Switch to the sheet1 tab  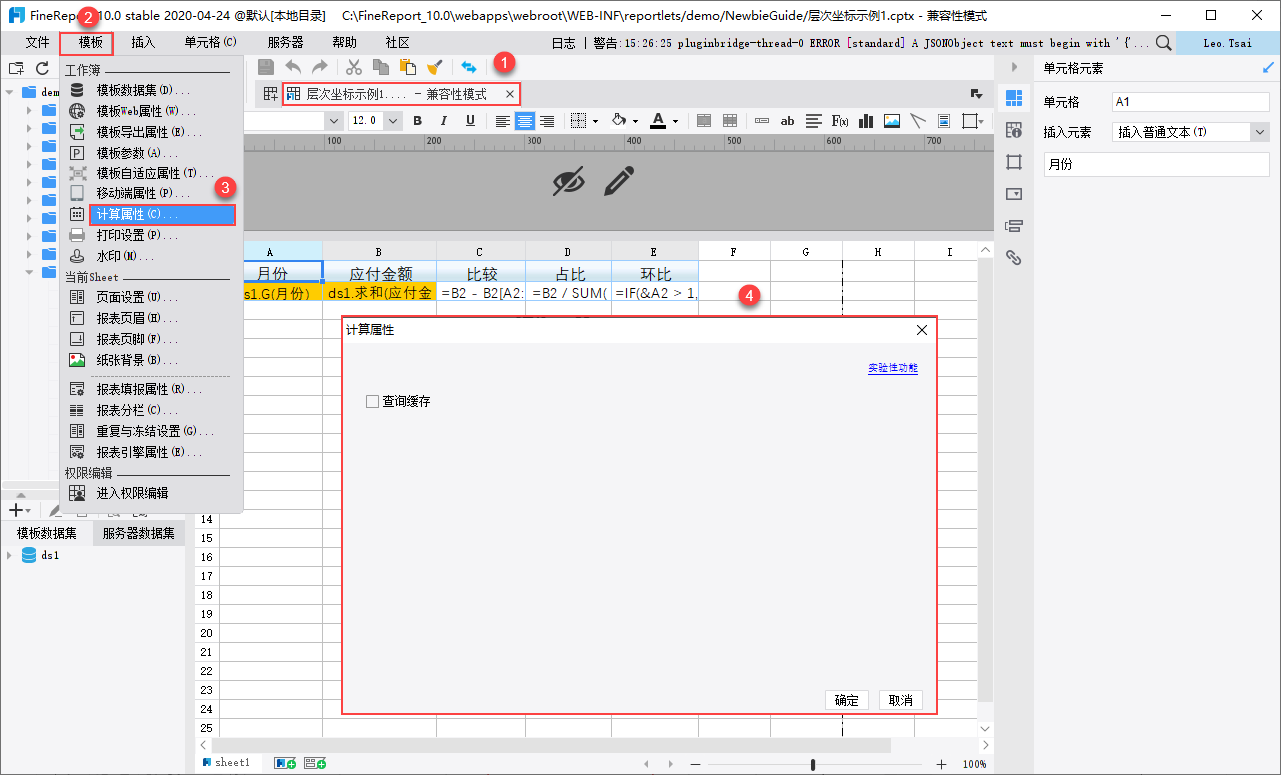(x=227, y=763)
